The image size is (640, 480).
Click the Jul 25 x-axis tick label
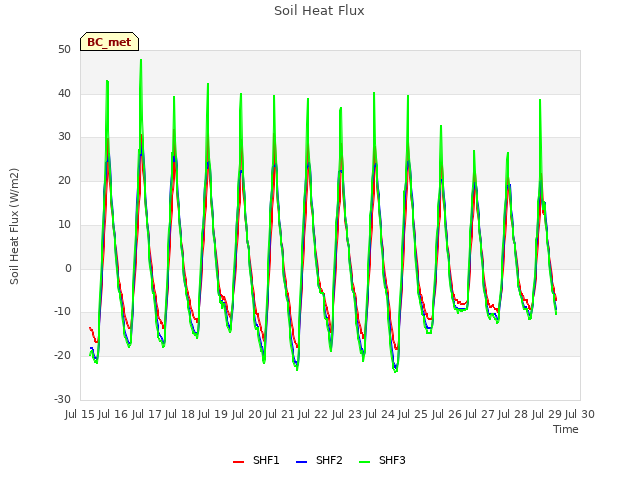point(413,414)
